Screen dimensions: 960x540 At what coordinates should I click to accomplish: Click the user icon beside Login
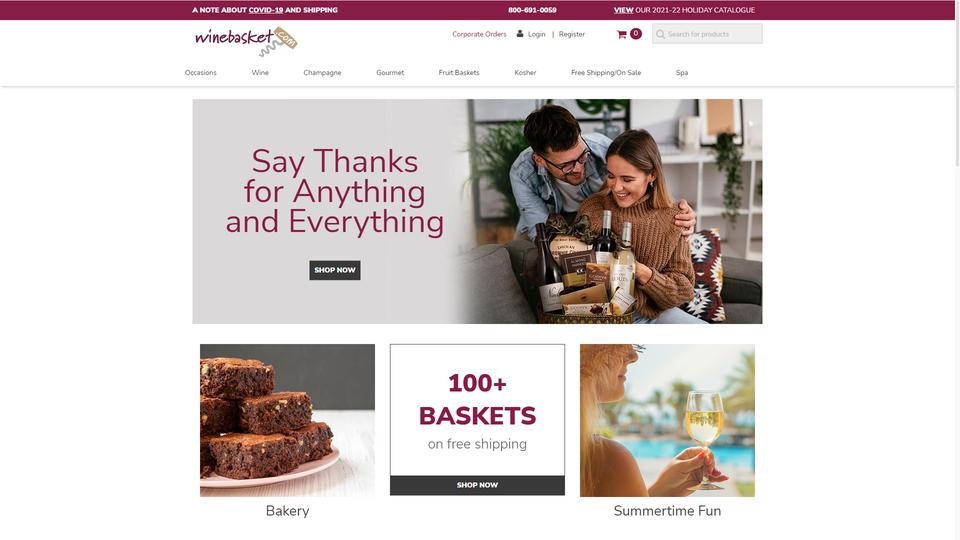520,34
